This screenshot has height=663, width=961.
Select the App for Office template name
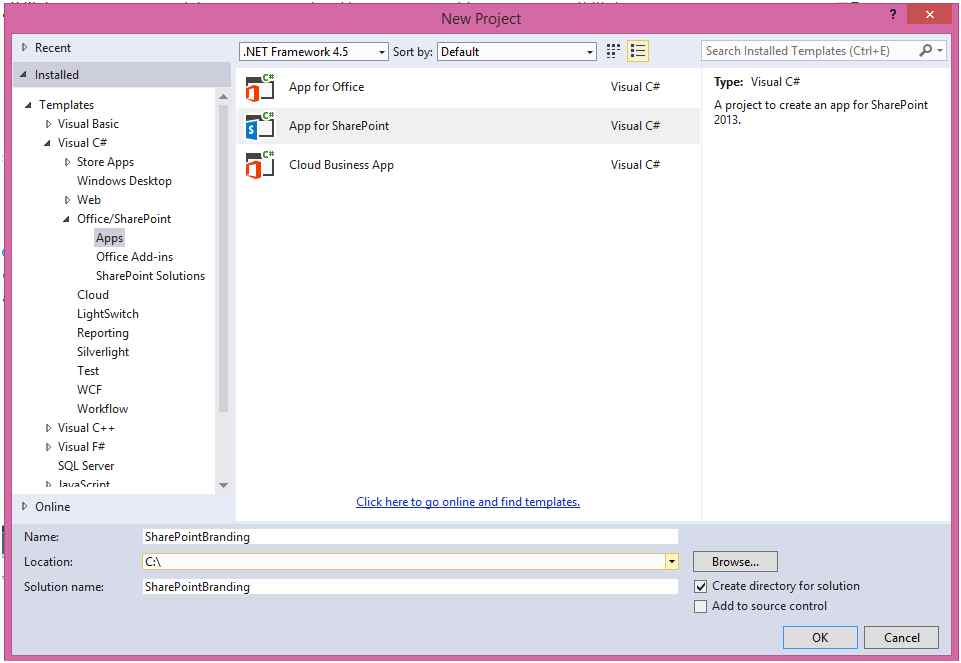326,87
